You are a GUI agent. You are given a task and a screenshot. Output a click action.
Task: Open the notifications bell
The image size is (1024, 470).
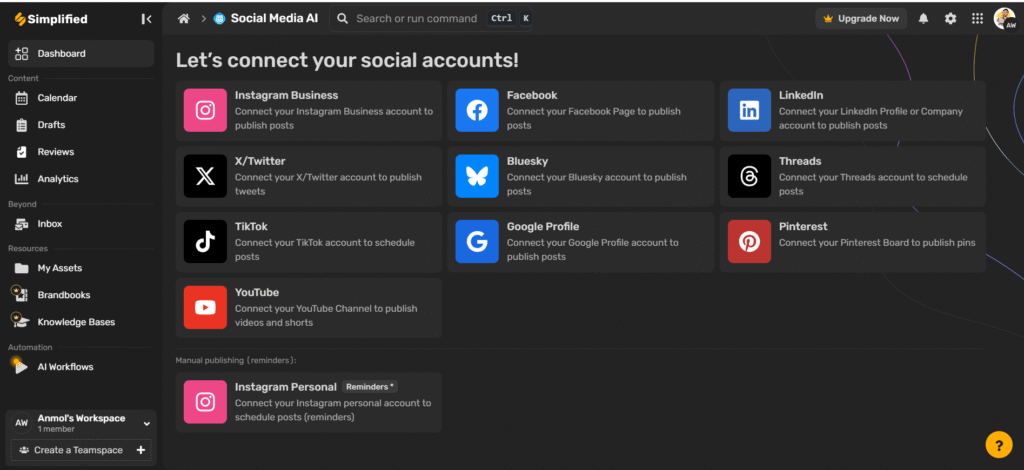[923, 18]
